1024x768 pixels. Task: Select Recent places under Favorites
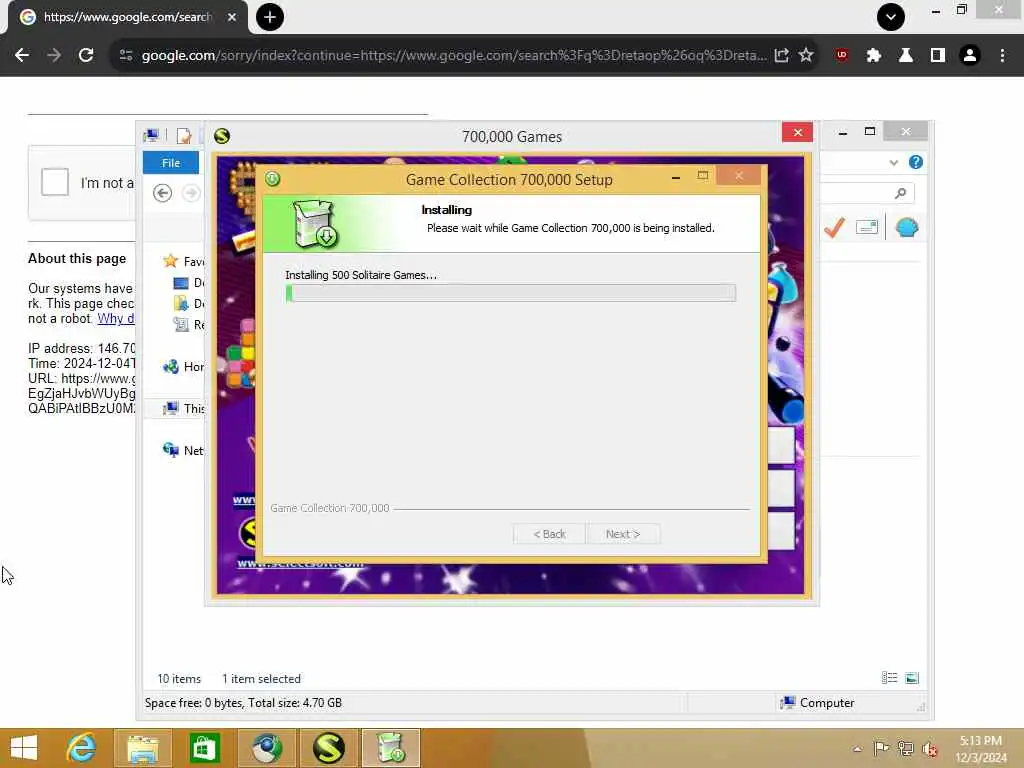[x=189, y=325]
